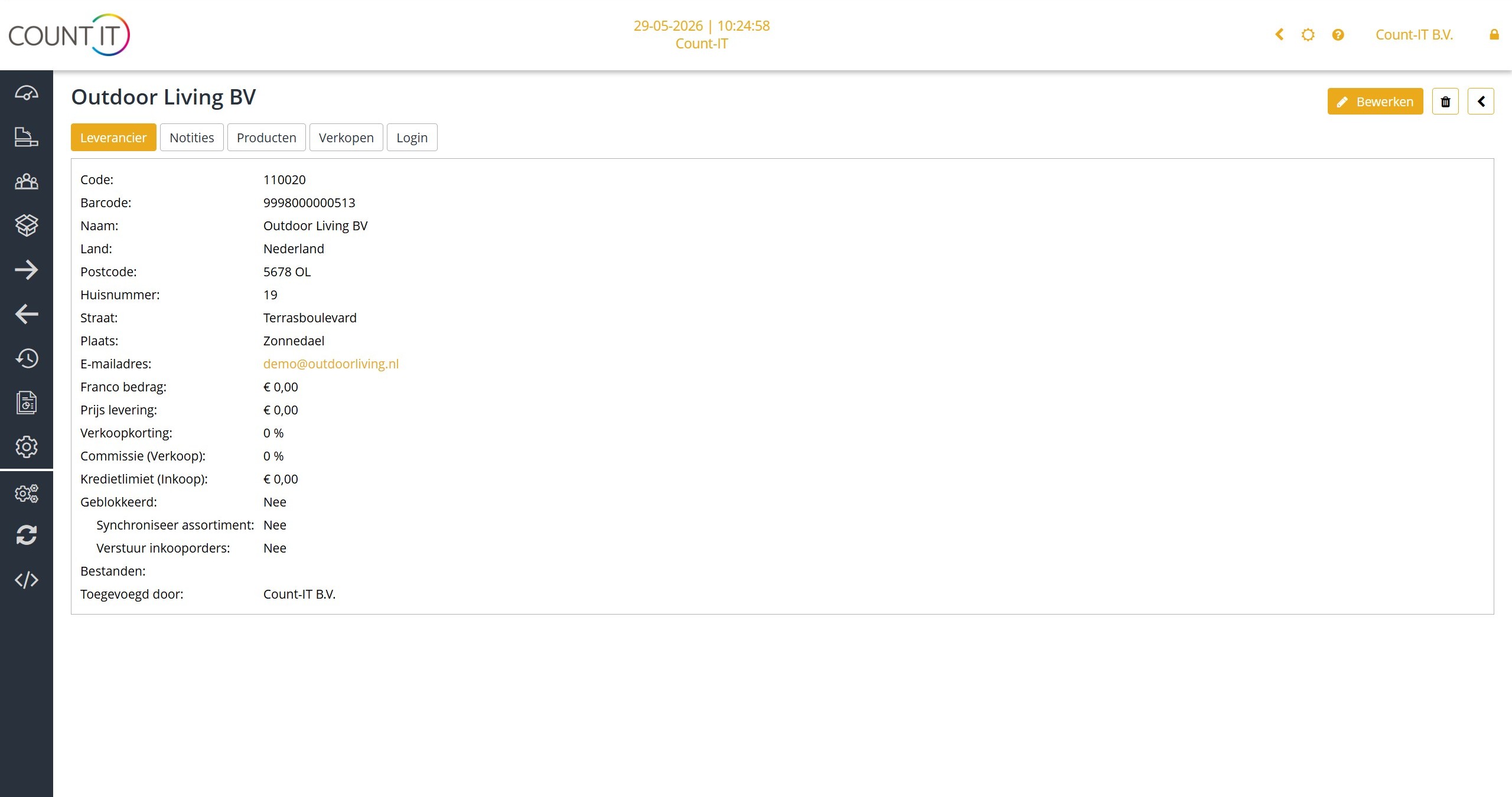Switch to the Notities tab
This screenshot has width=1512, height=797.
point(192,138)
